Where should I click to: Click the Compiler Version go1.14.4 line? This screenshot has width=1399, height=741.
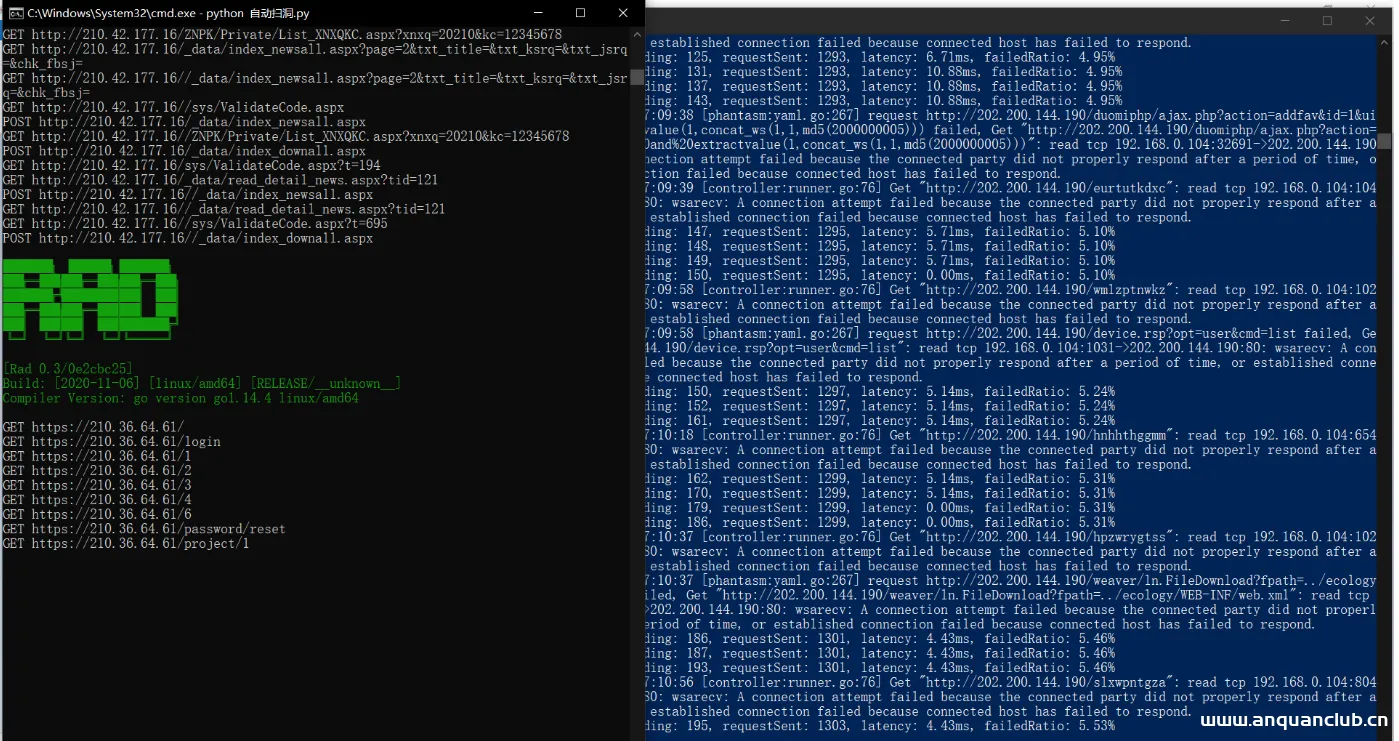(180, 398)
